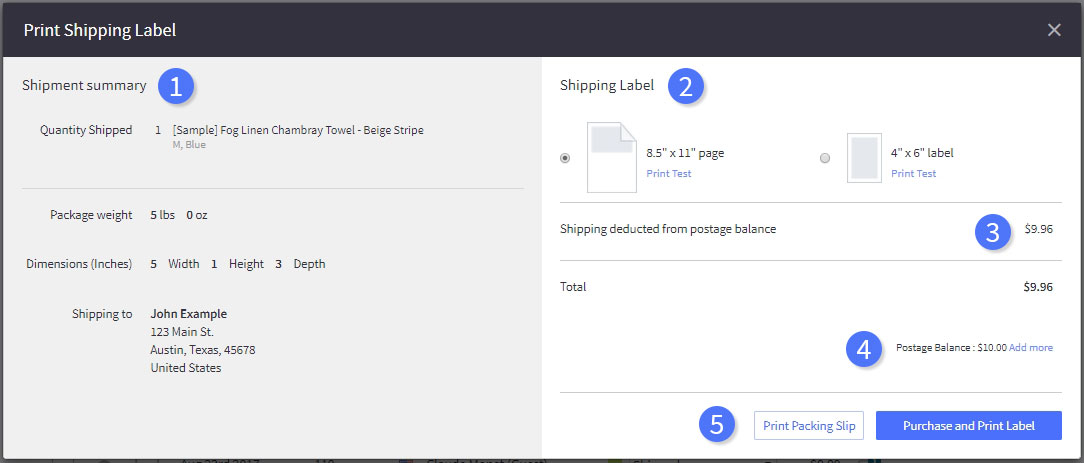The image size is (1084, 463).
Task: Click the Dimensions (Inches) label
Action: tap(79, 264)
